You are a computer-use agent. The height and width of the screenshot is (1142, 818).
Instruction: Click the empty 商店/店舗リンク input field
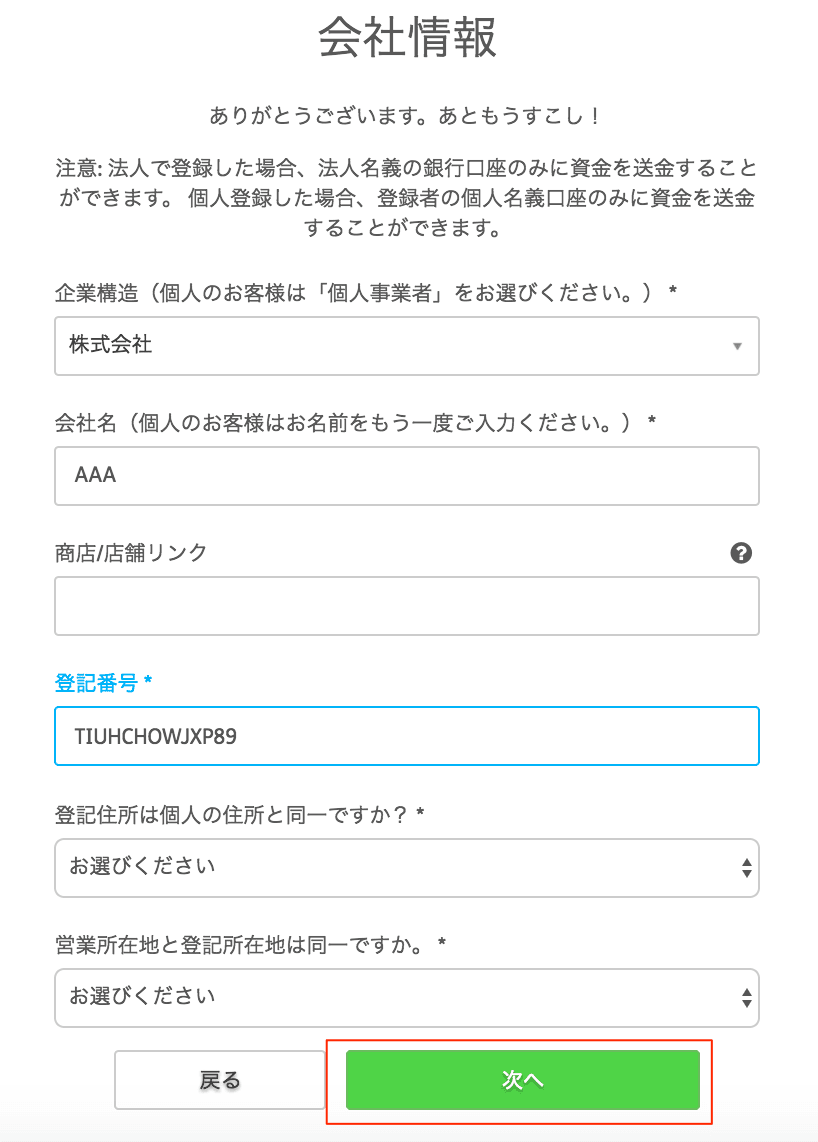coord(406,606)
